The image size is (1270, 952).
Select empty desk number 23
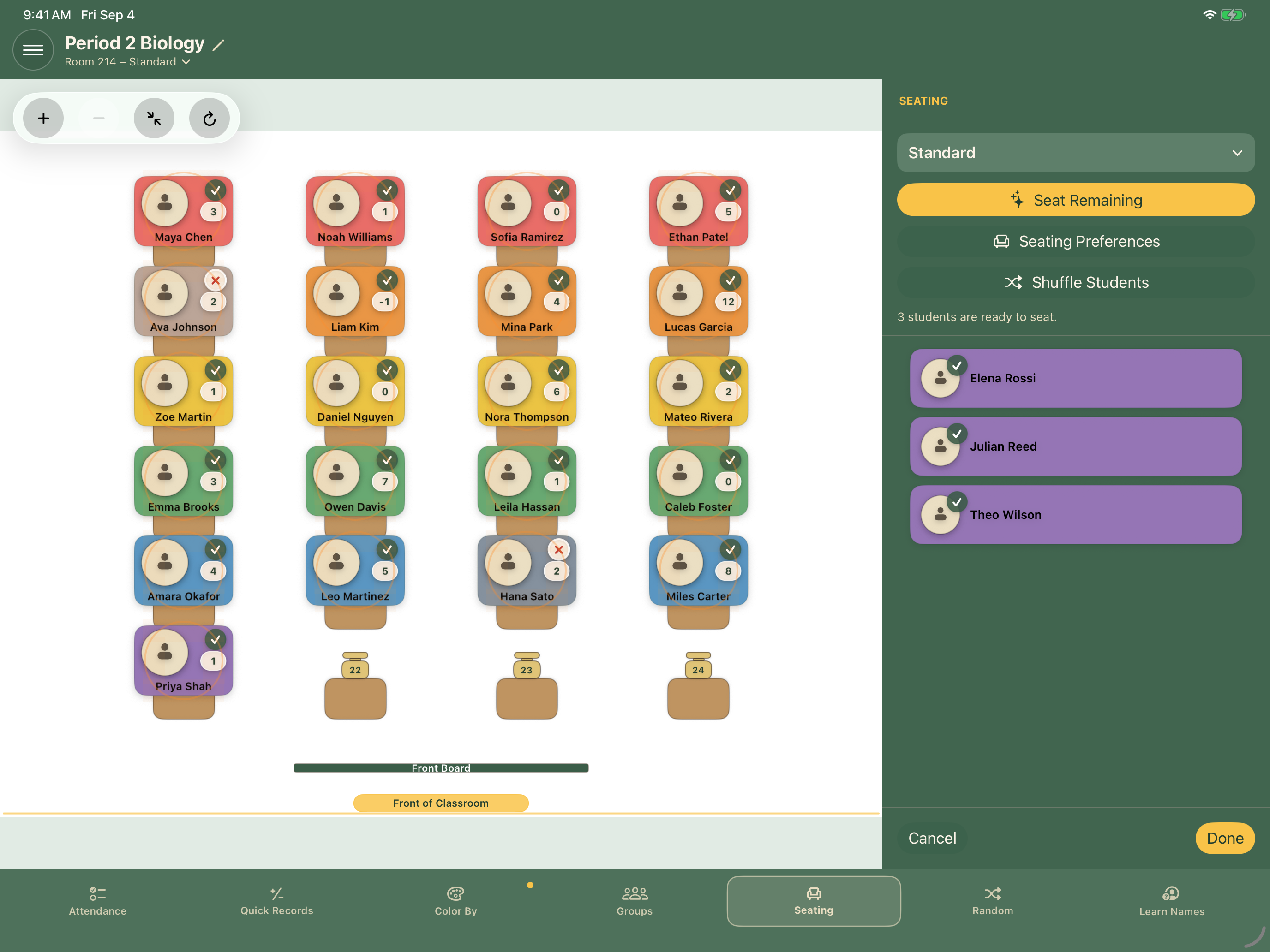click(x=527, y=685)
